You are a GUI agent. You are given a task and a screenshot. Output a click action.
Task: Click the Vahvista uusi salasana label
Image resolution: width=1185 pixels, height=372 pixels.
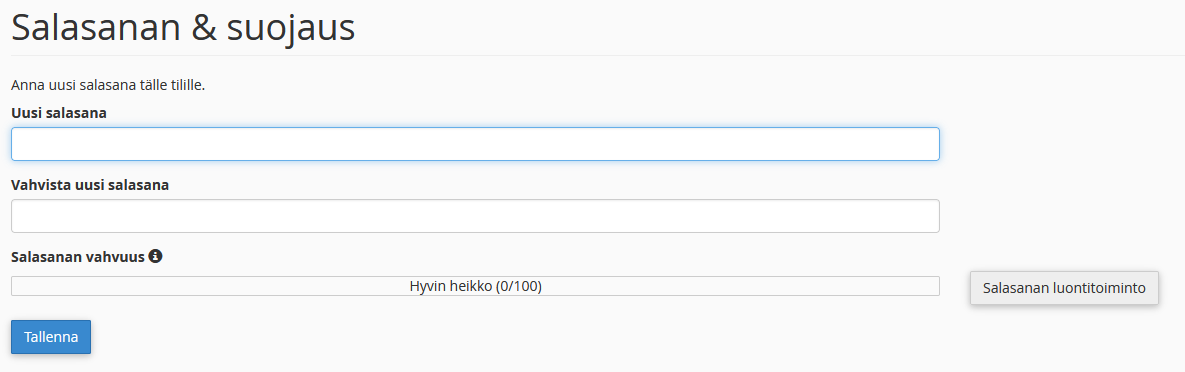[90, 185]
